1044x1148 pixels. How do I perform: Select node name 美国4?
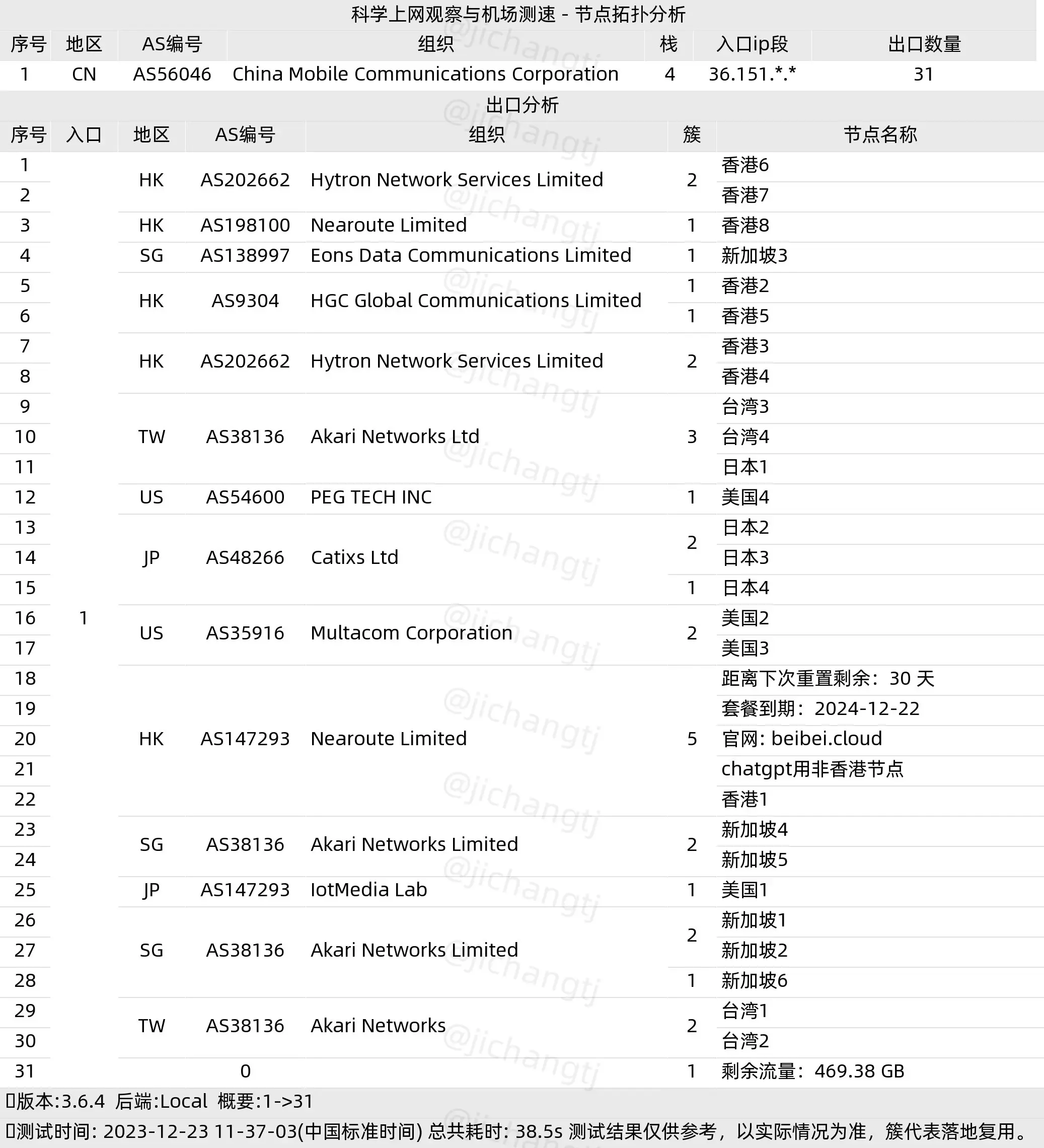(745, 497)
